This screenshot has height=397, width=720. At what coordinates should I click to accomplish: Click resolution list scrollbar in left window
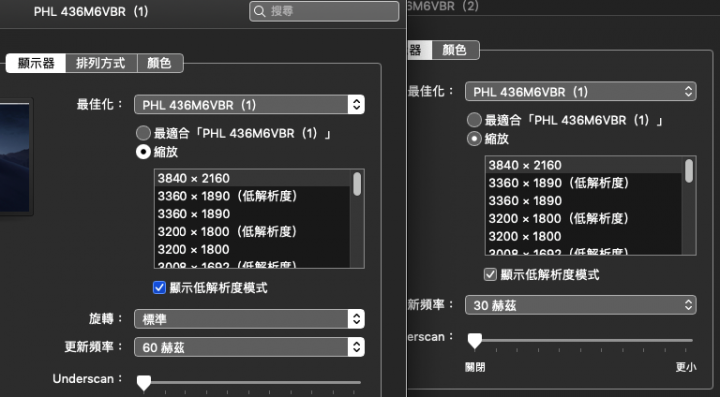[357, 184]
